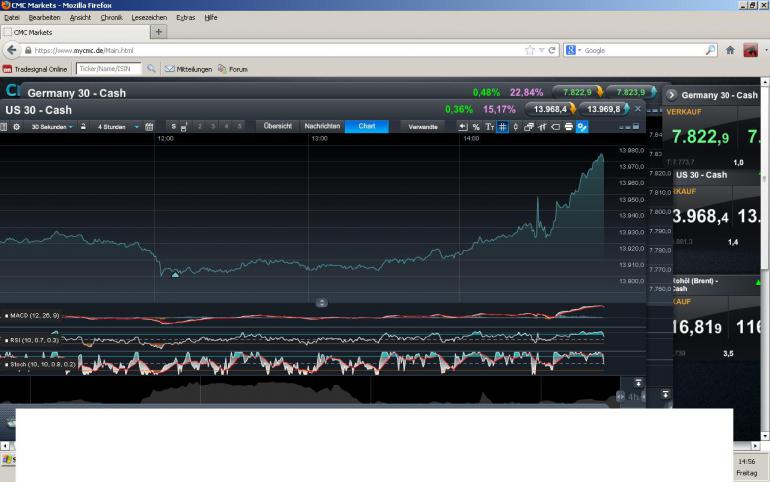The height and width of the screenshot is (482, 770).
Task: Click the layout panel icon at toolbar start
Action: (4, 127)
